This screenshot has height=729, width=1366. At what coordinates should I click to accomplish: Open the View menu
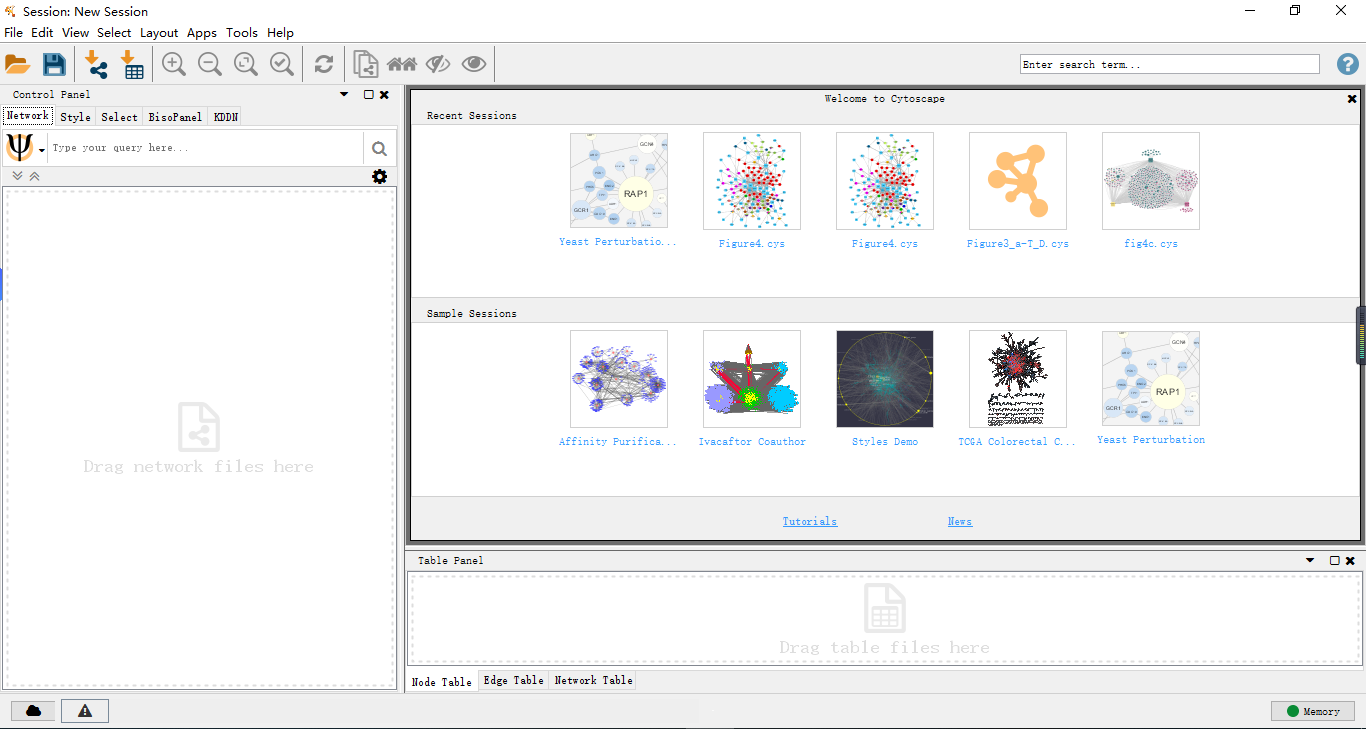[x=75, y=33]
